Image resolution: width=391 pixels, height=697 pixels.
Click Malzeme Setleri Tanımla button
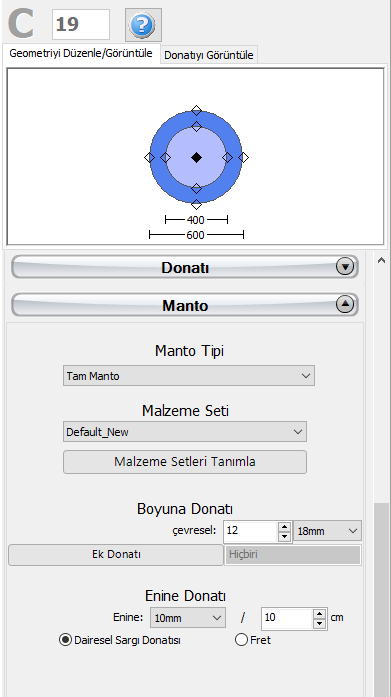point(185,462)
